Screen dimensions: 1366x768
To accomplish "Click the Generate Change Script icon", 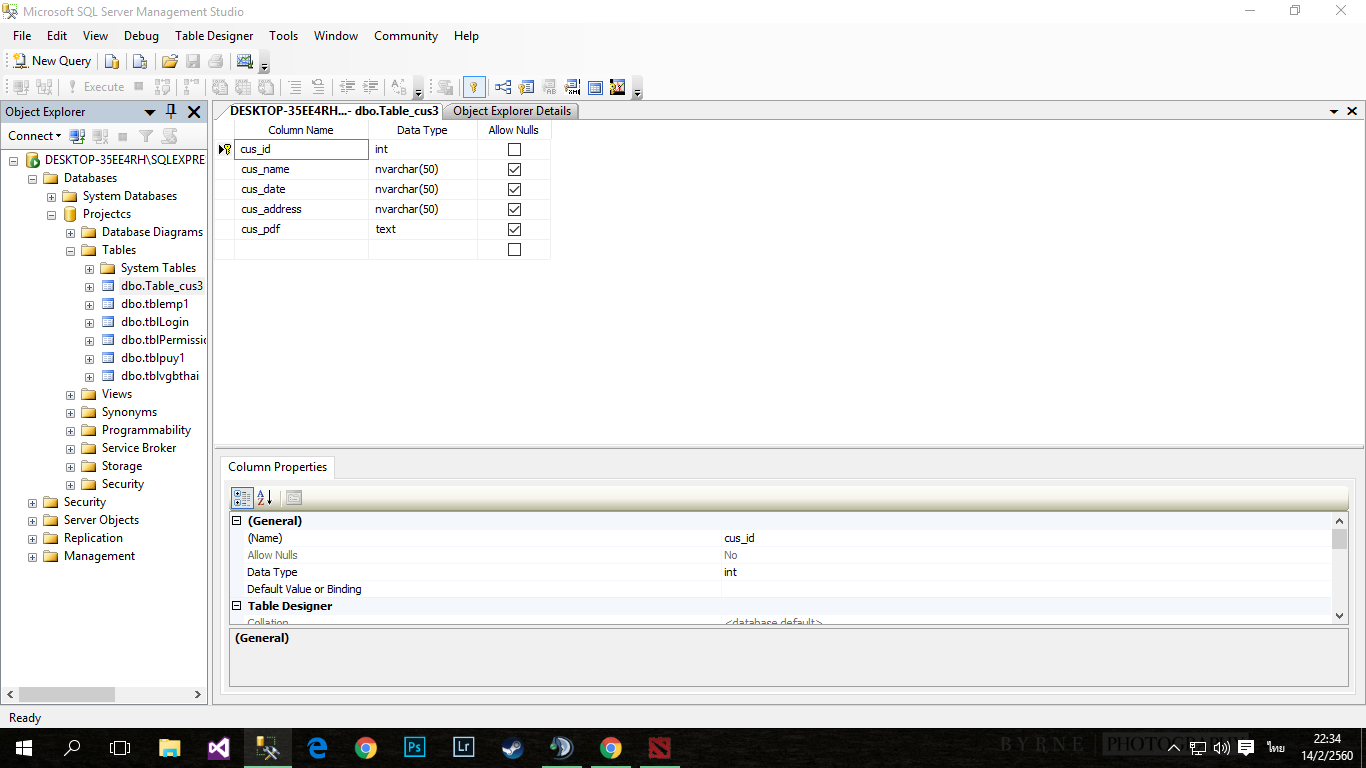I will point(445,87).
